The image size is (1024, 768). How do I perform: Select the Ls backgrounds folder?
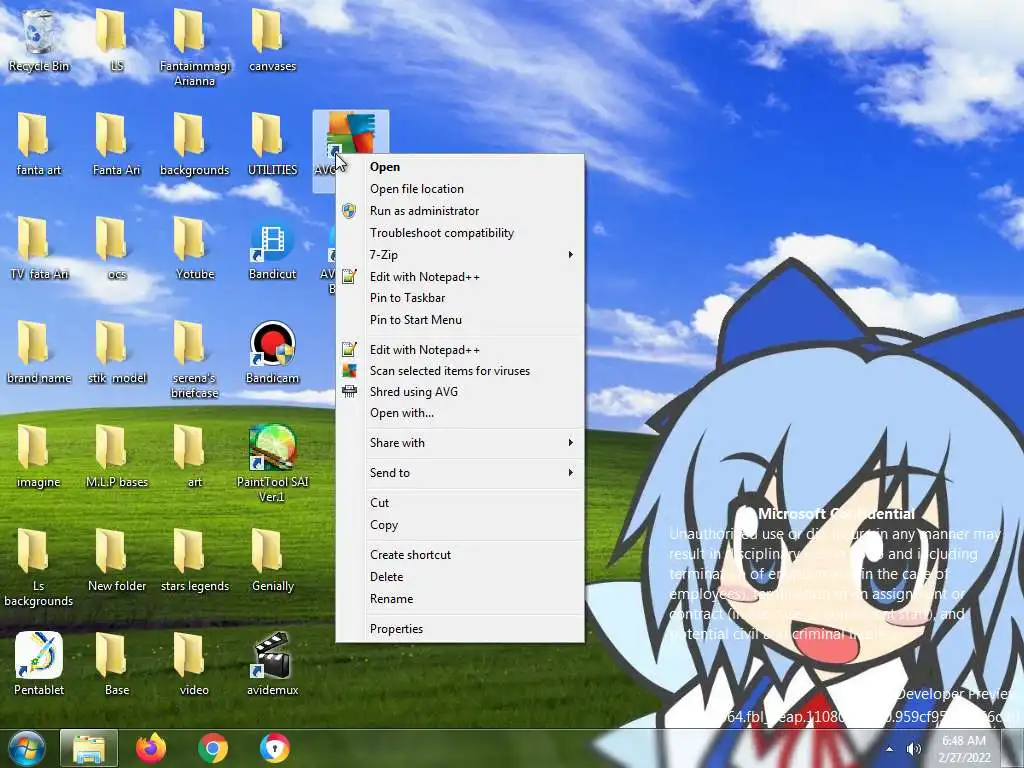39,567
